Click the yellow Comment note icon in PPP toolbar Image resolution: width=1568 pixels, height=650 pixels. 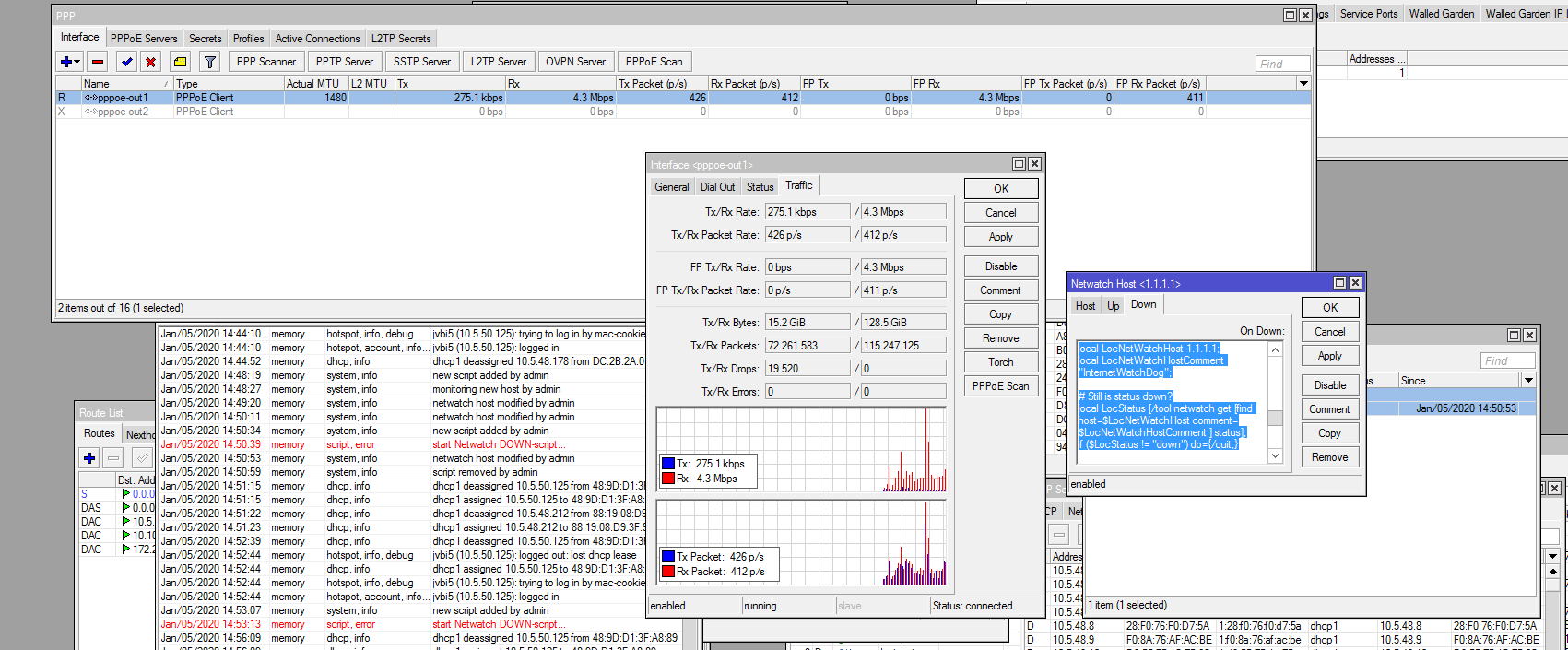[180, 62]
